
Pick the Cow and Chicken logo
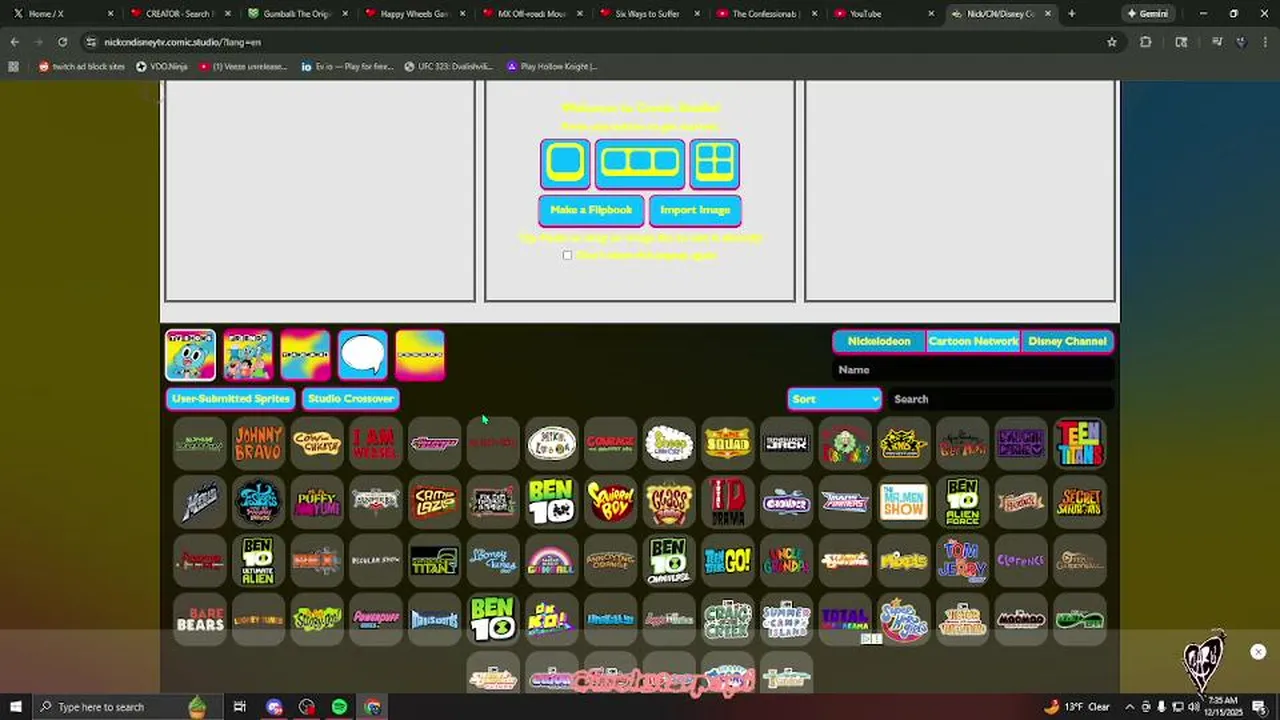pyautogui.click(x=317, y=443)
